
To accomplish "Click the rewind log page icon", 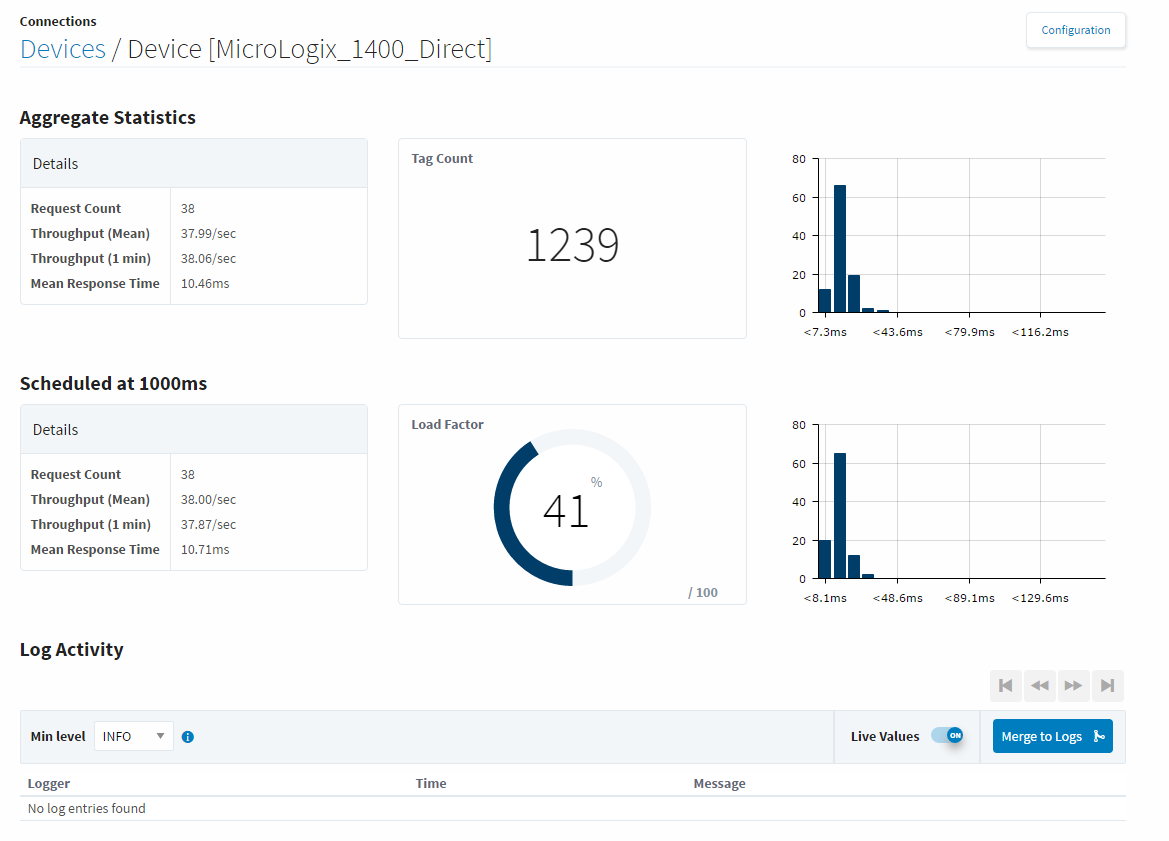I will [x=1040, y=686].
